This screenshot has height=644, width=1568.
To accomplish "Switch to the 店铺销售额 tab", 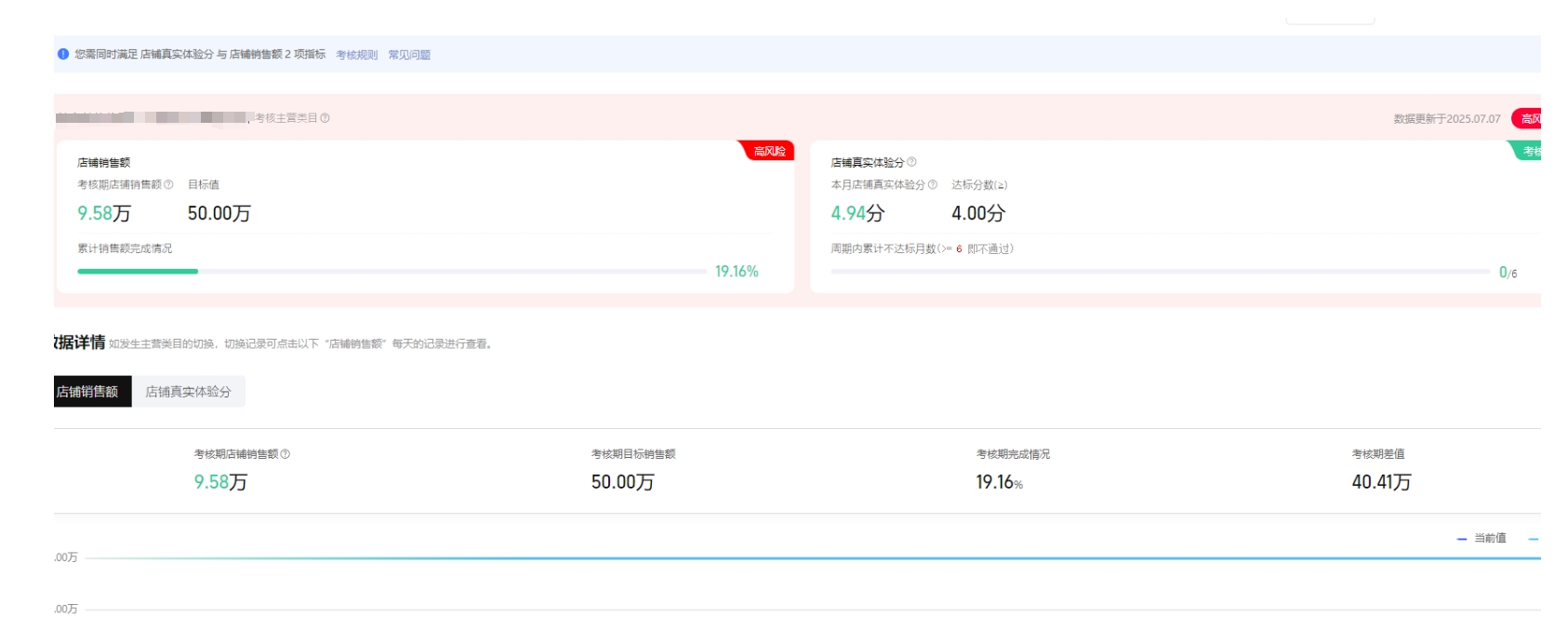I will [88, 392].
